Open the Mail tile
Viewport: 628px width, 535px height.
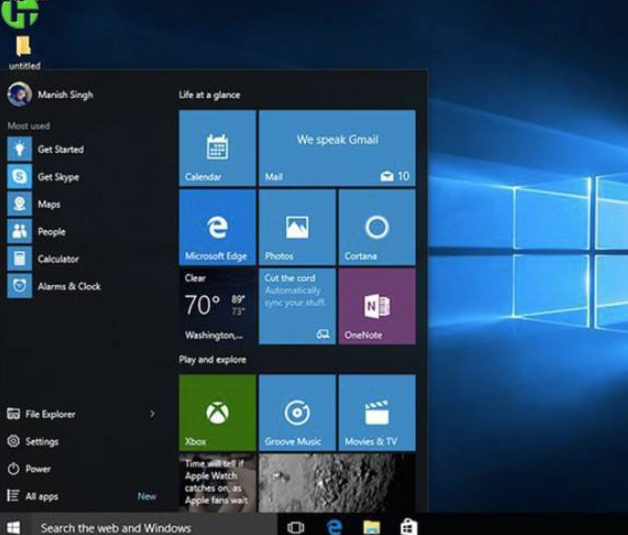point(337,148)
